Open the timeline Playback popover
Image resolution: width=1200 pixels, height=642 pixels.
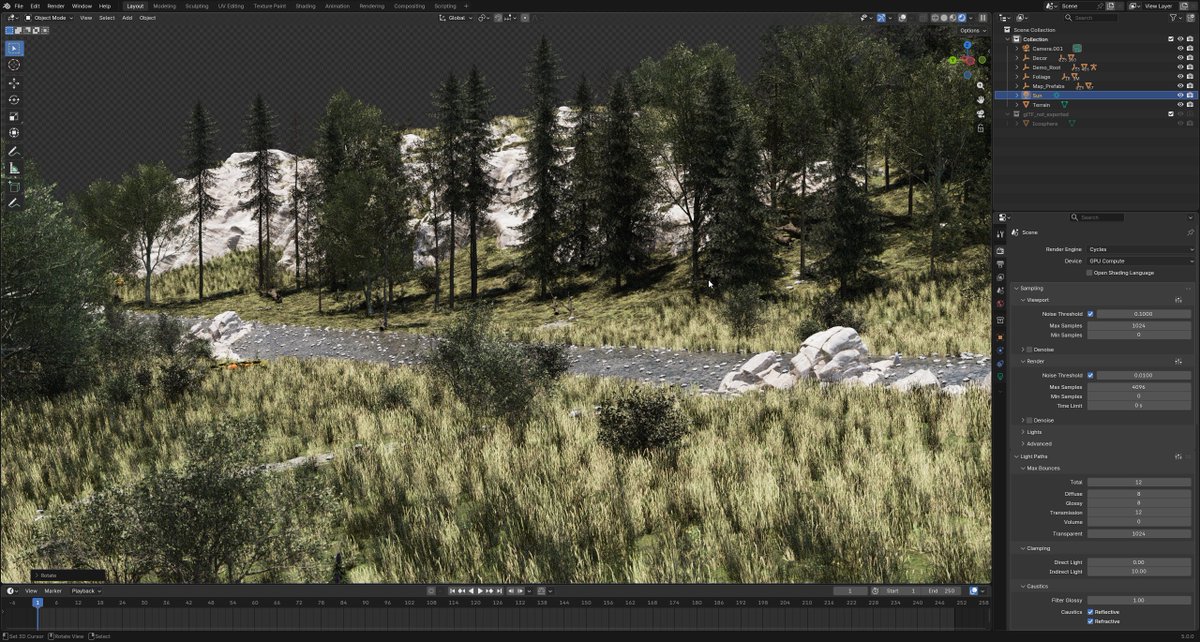coord(84,591)
